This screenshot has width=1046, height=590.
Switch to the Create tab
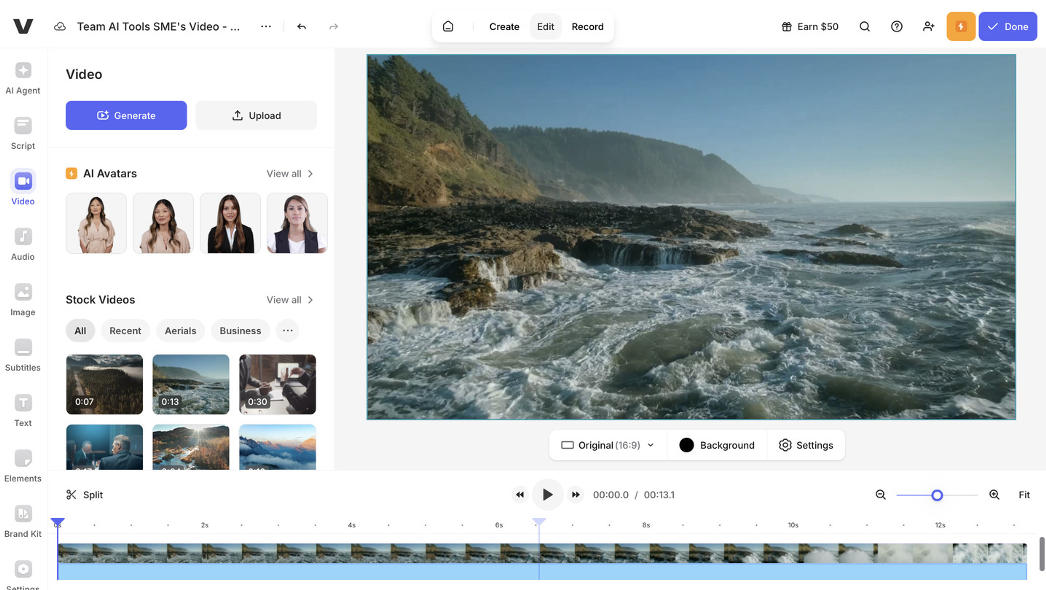pos(504,27)
